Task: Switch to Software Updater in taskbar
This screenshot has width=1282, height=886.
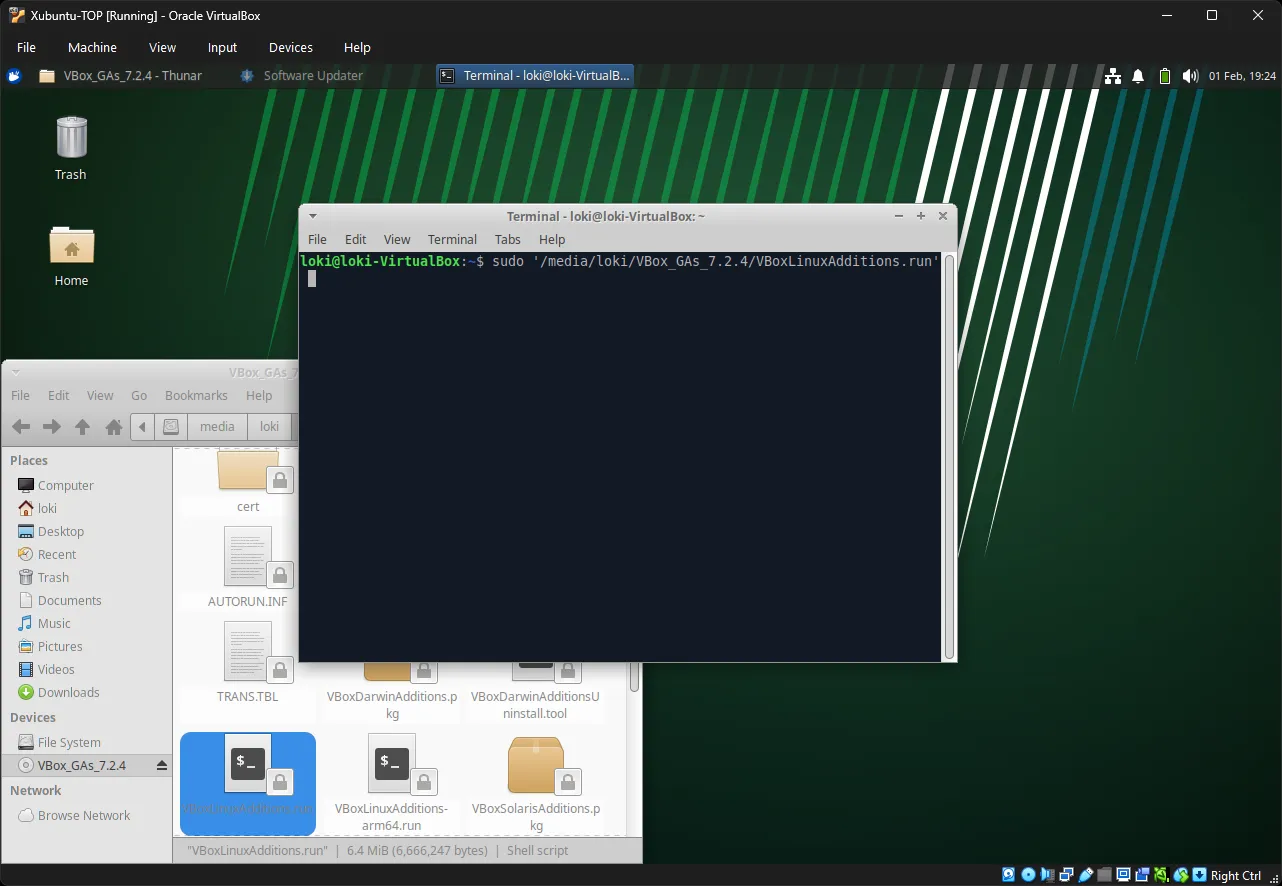Action: (x=301, y=76)
